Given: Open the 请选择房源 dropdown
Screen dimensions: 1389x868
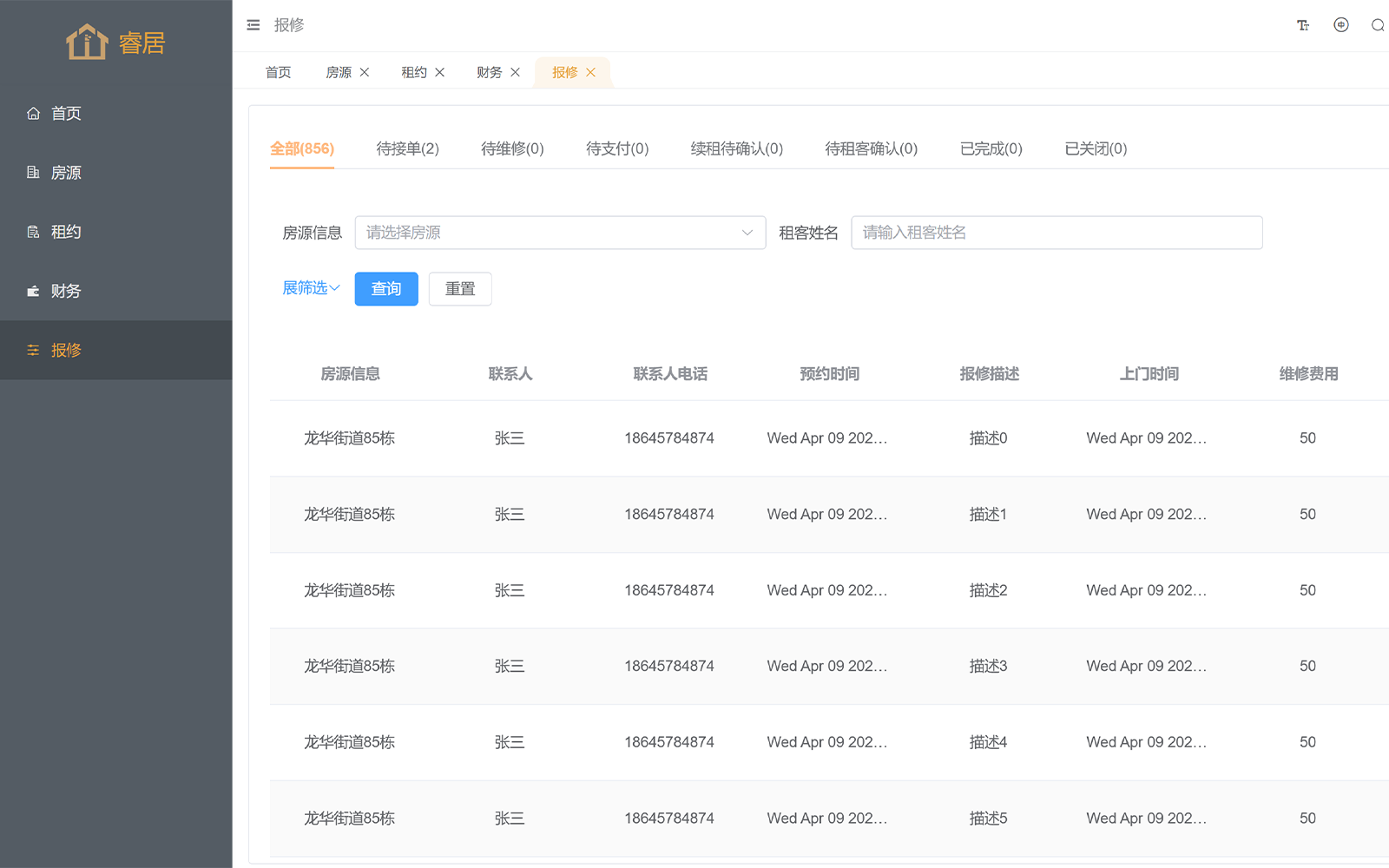Looking at the screenshot, I should [560, 233].
